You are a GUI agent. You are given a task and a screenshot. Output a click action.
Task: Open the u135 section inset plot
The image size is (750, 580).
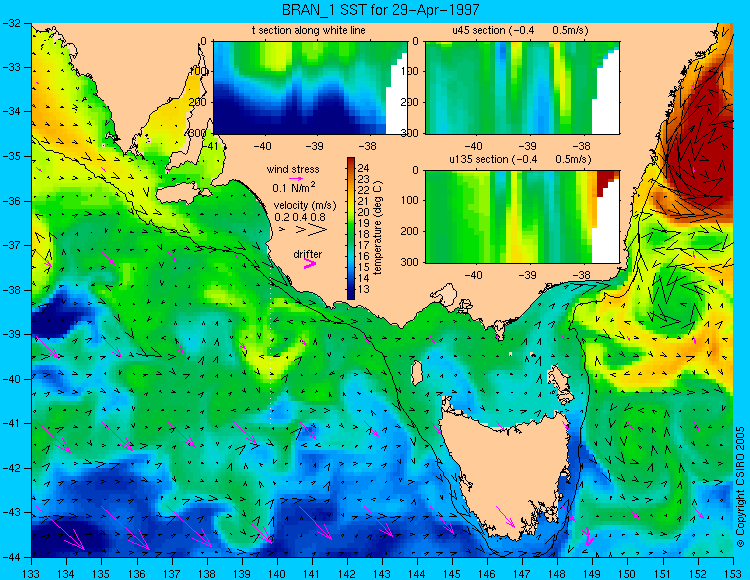point(522,217)
